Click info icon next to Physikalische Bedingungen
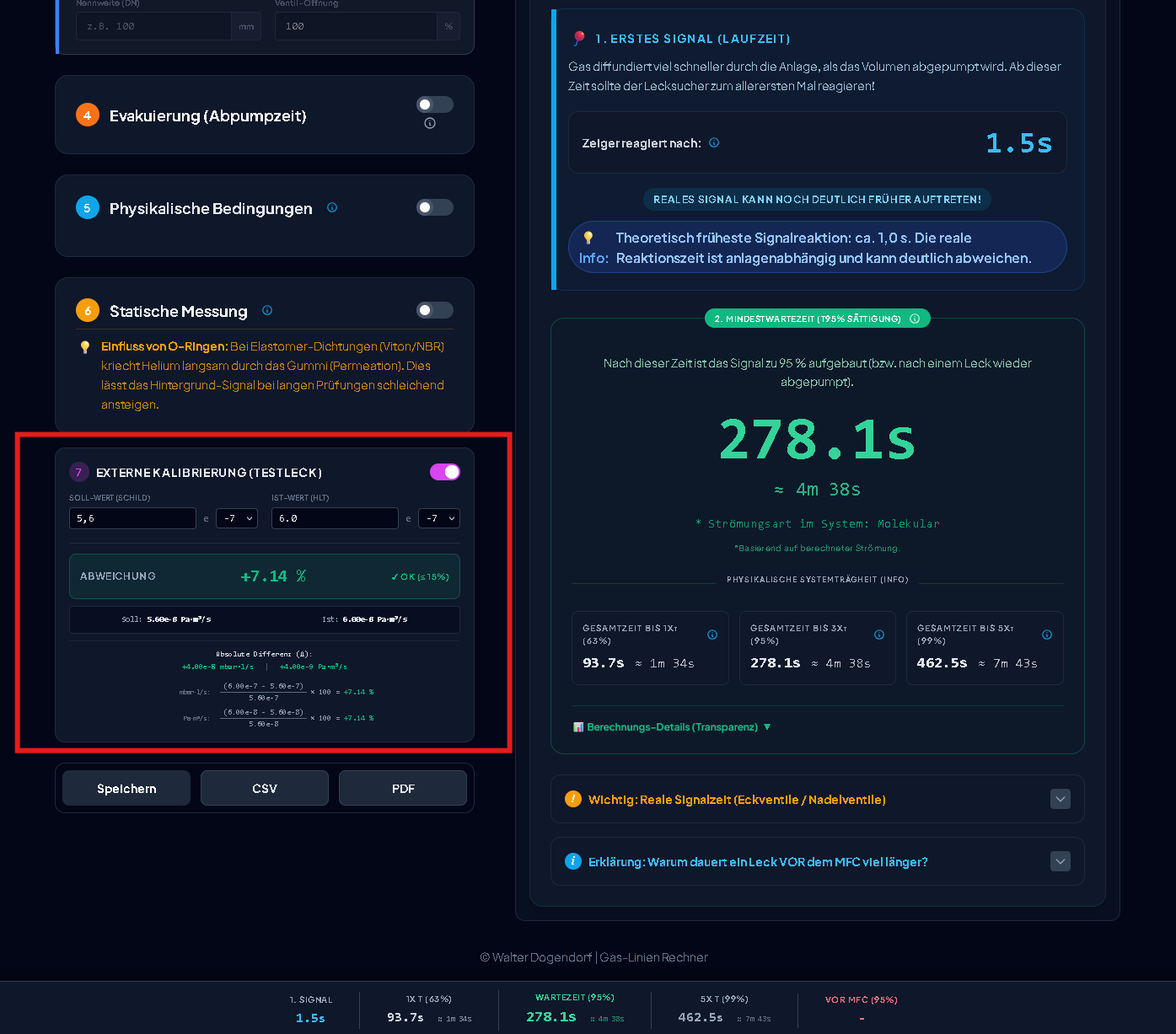1176x1034 pixels. point(332,207)
